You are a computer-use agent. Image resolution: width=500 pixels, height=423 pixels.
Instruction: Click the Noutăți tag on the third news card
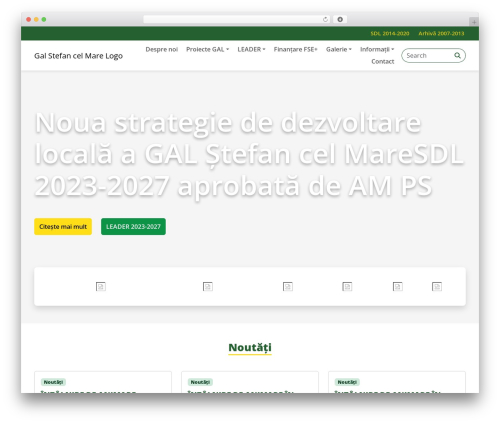coord(347,382)
